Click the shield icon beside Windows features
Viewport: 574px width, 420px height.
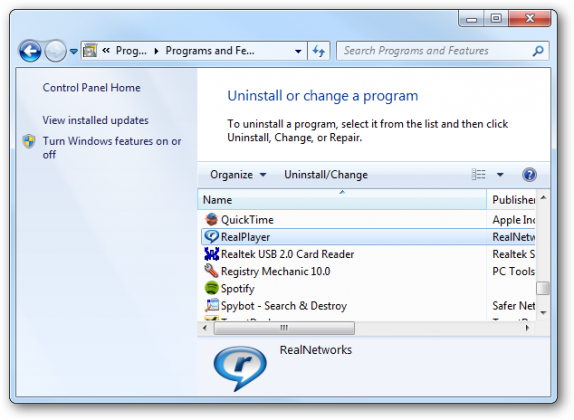(29, 141)
